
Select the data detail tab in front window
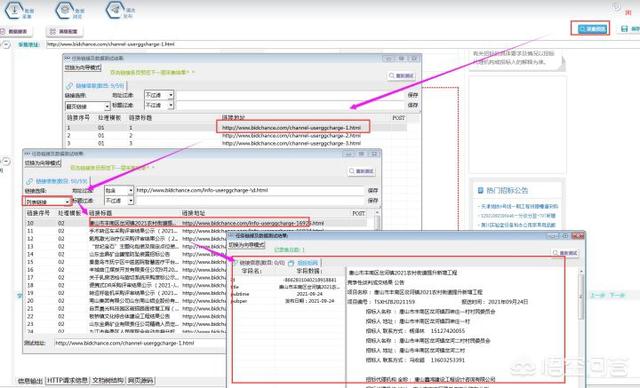(304, 263)
